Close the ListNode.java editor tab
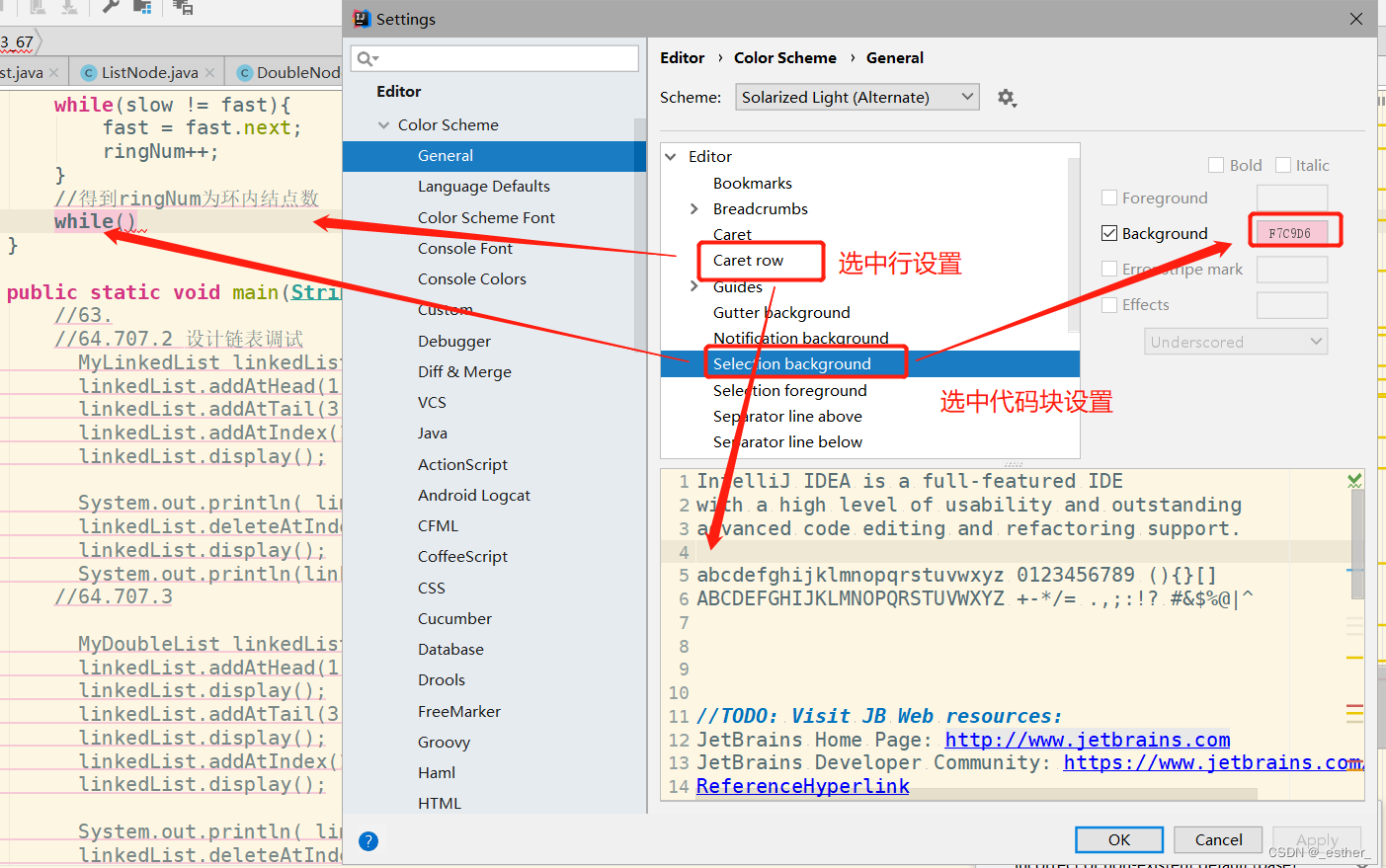 (x=209, y=73)
